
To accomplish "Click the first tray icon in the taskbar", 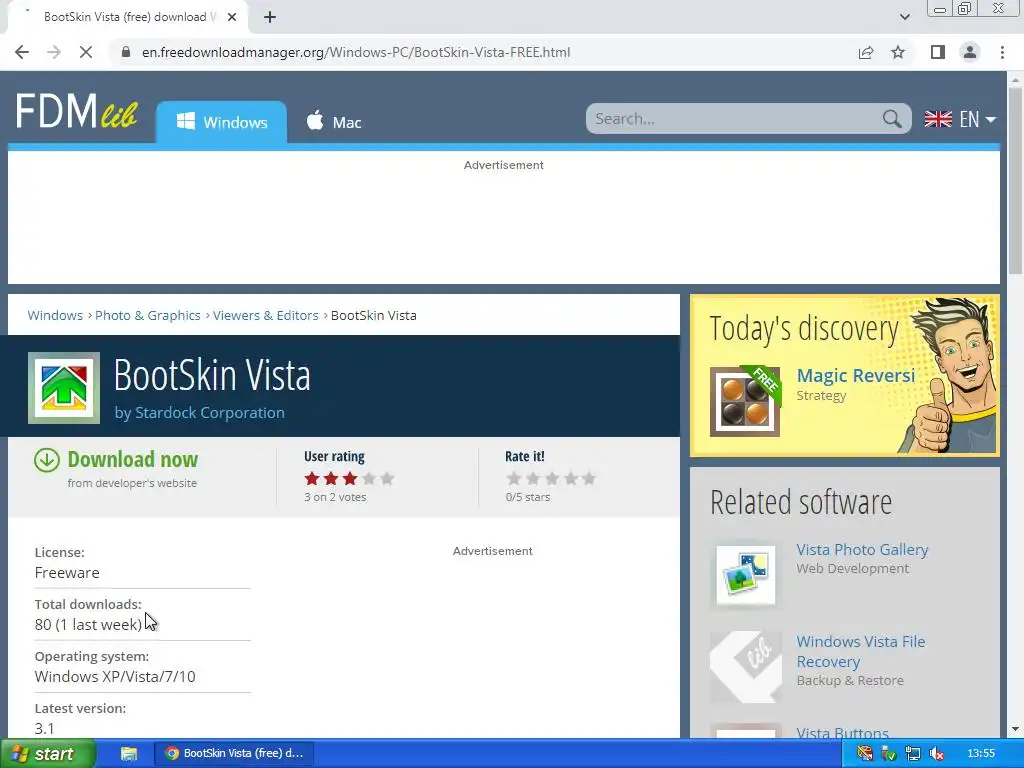I will (x=865, y=754).
